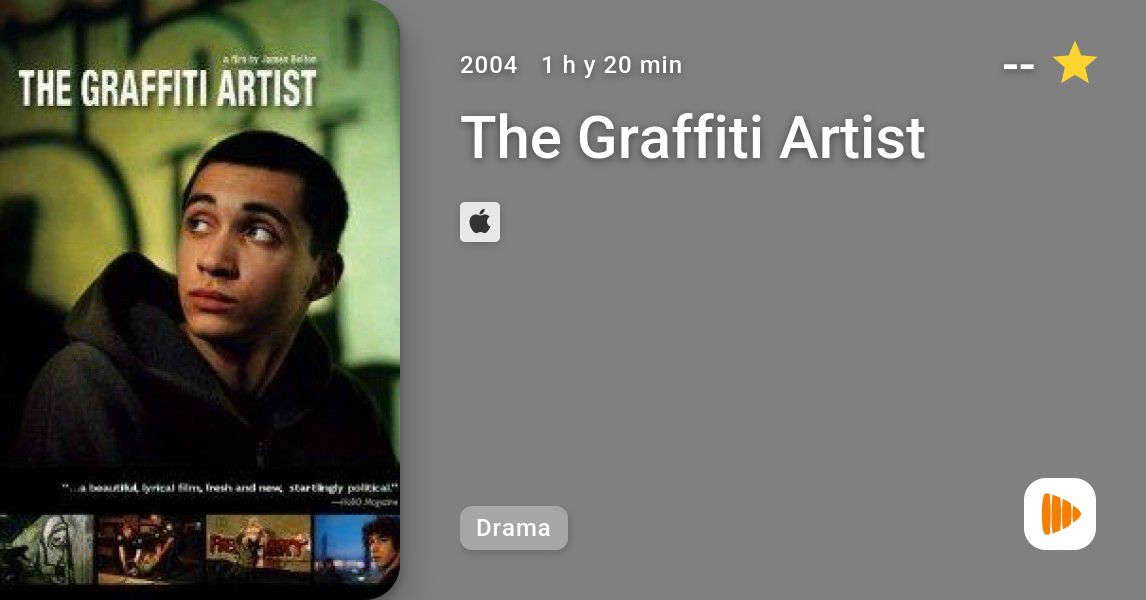Click the word Graffiti in main title
Screen dimensions: 1146x600
(670, 137)
